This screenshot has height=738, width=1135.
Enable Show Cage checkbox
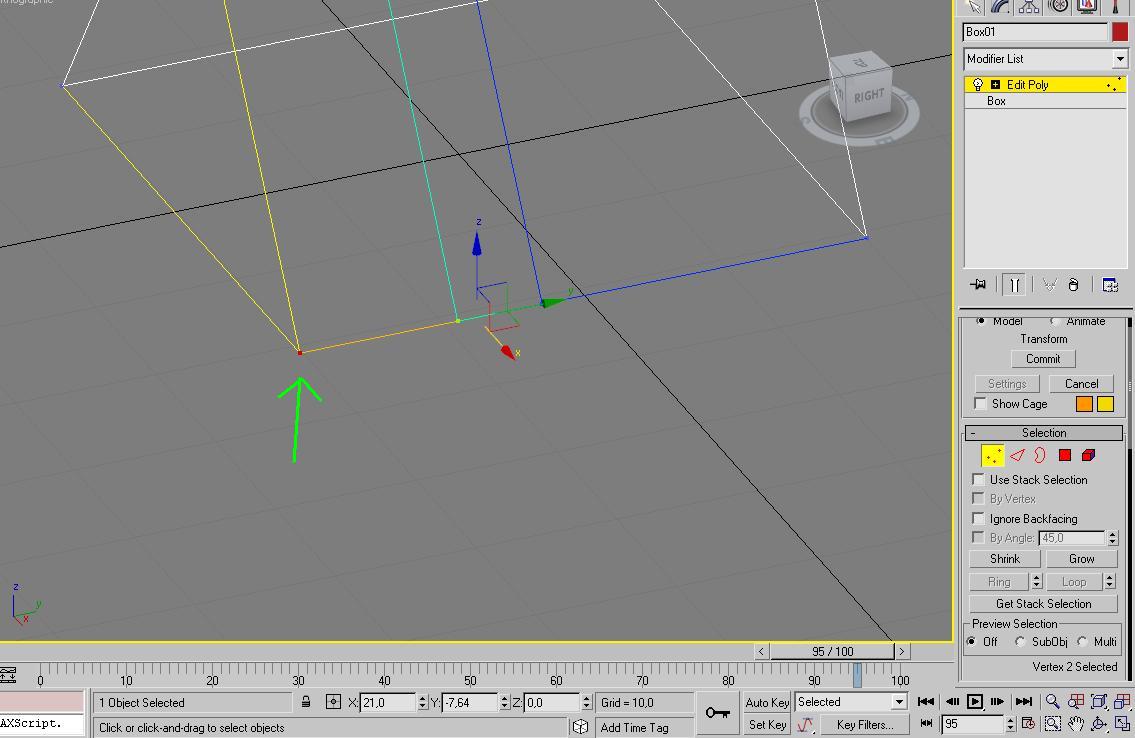pyautogui.click(x=980, y=404)
